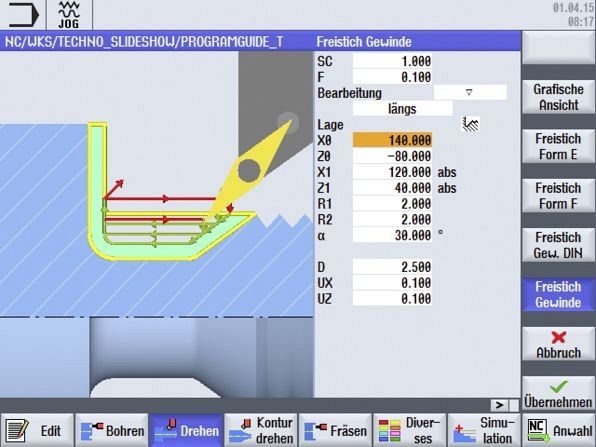
Task: Click the machine area arrow icon top-left
Action: 23,15
